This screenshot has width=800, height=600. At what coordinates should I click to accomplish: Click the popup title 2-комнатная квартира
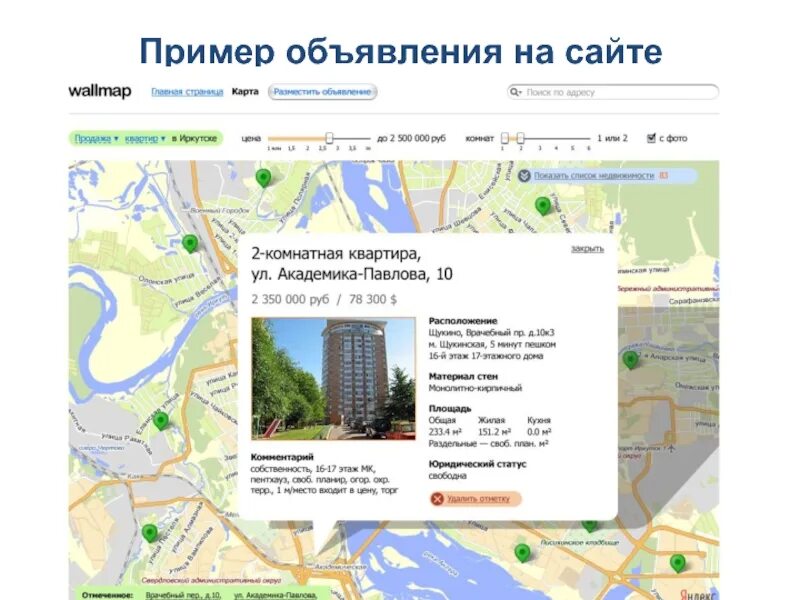(x=336, y=254)
